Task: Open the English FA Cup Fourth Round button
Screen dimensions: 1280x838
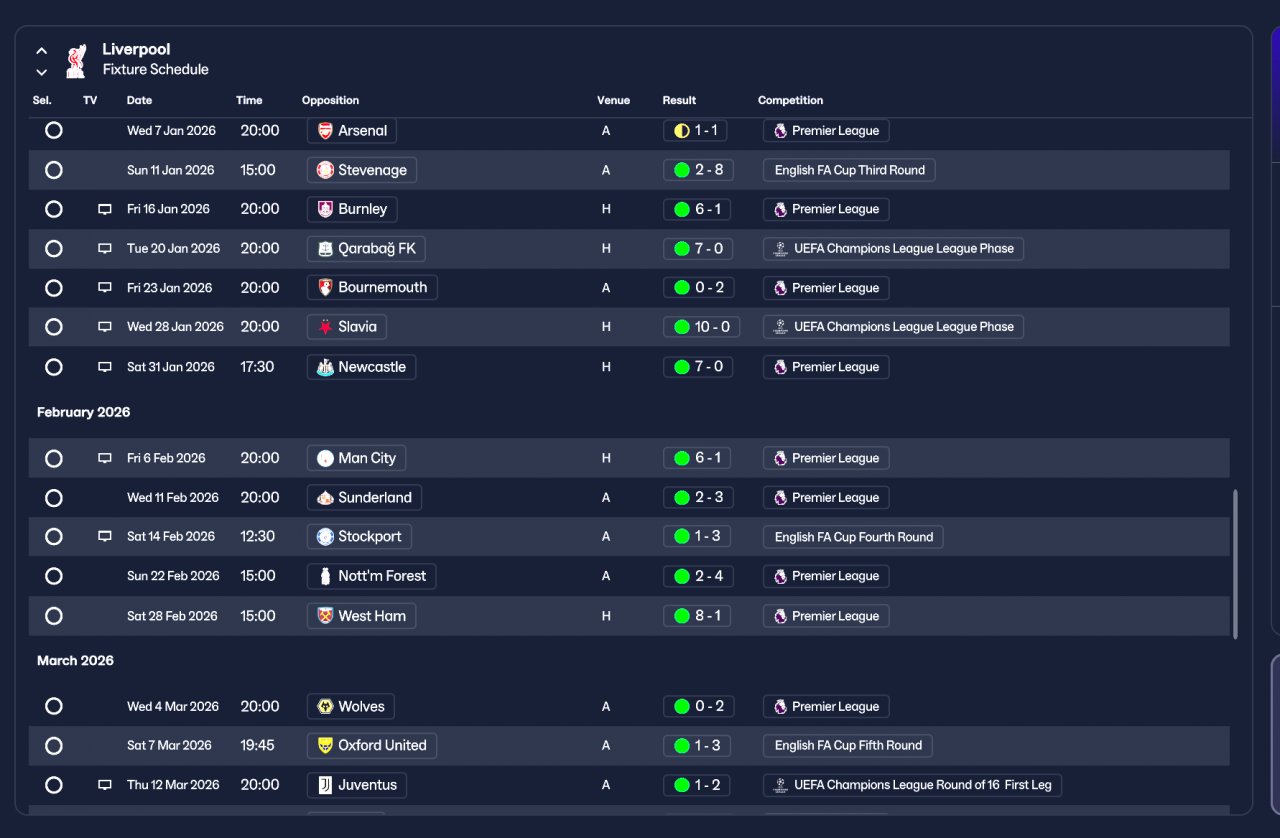Action: point(853,537)
